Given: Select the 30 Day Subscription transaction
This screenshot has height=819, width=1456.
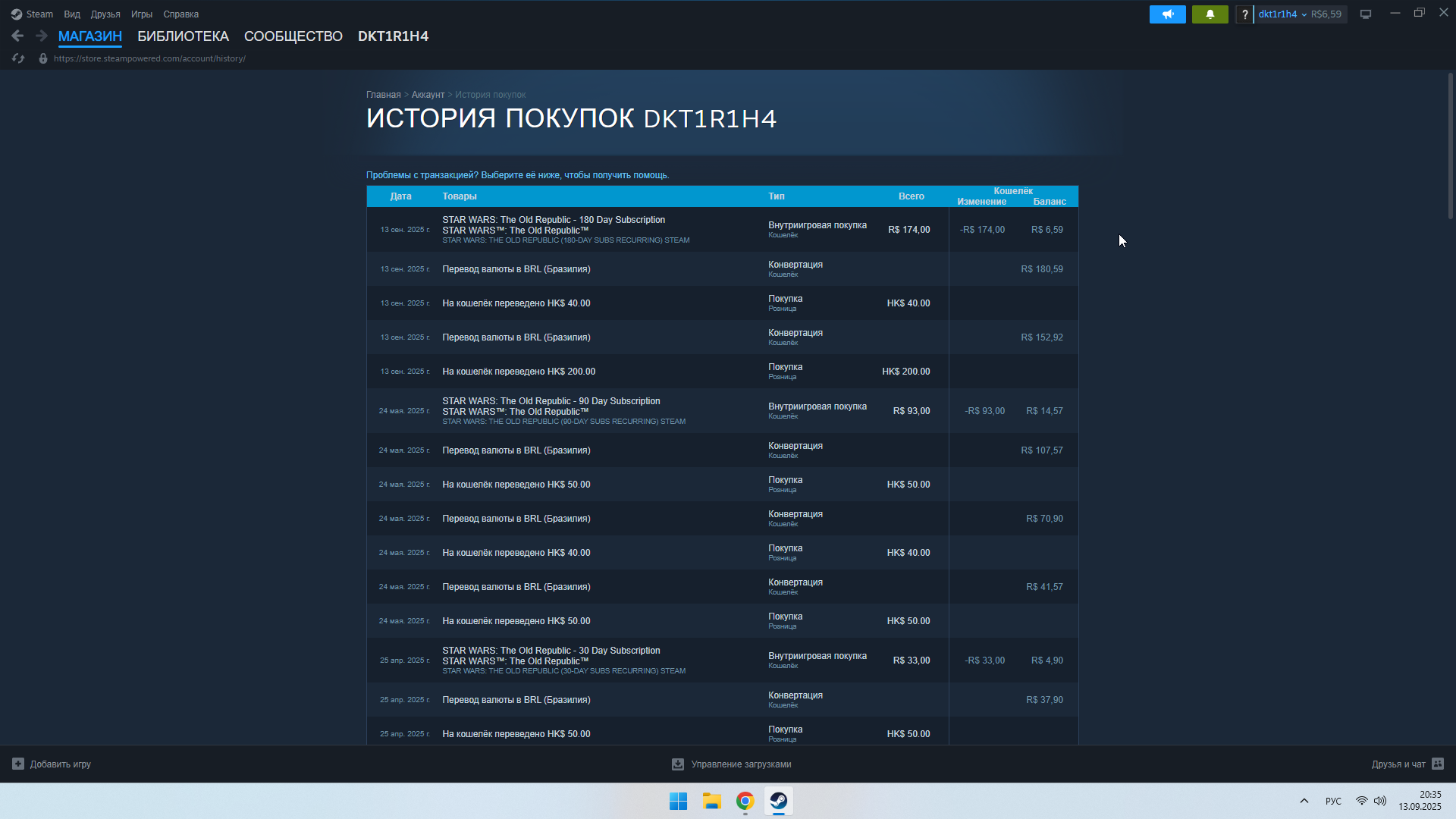Looking at the screenshot, I should pyautogui.click(x=722, y=661).
